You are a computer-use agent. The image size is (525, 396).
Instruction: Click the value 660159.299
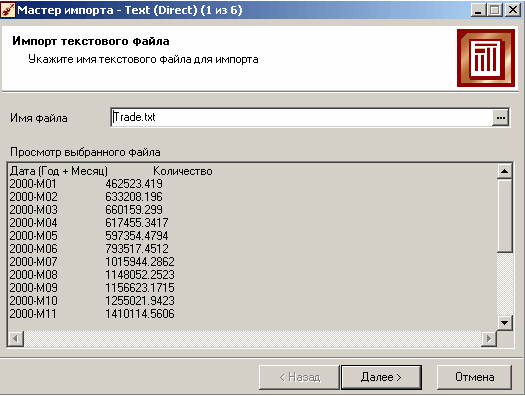[134, 210]
